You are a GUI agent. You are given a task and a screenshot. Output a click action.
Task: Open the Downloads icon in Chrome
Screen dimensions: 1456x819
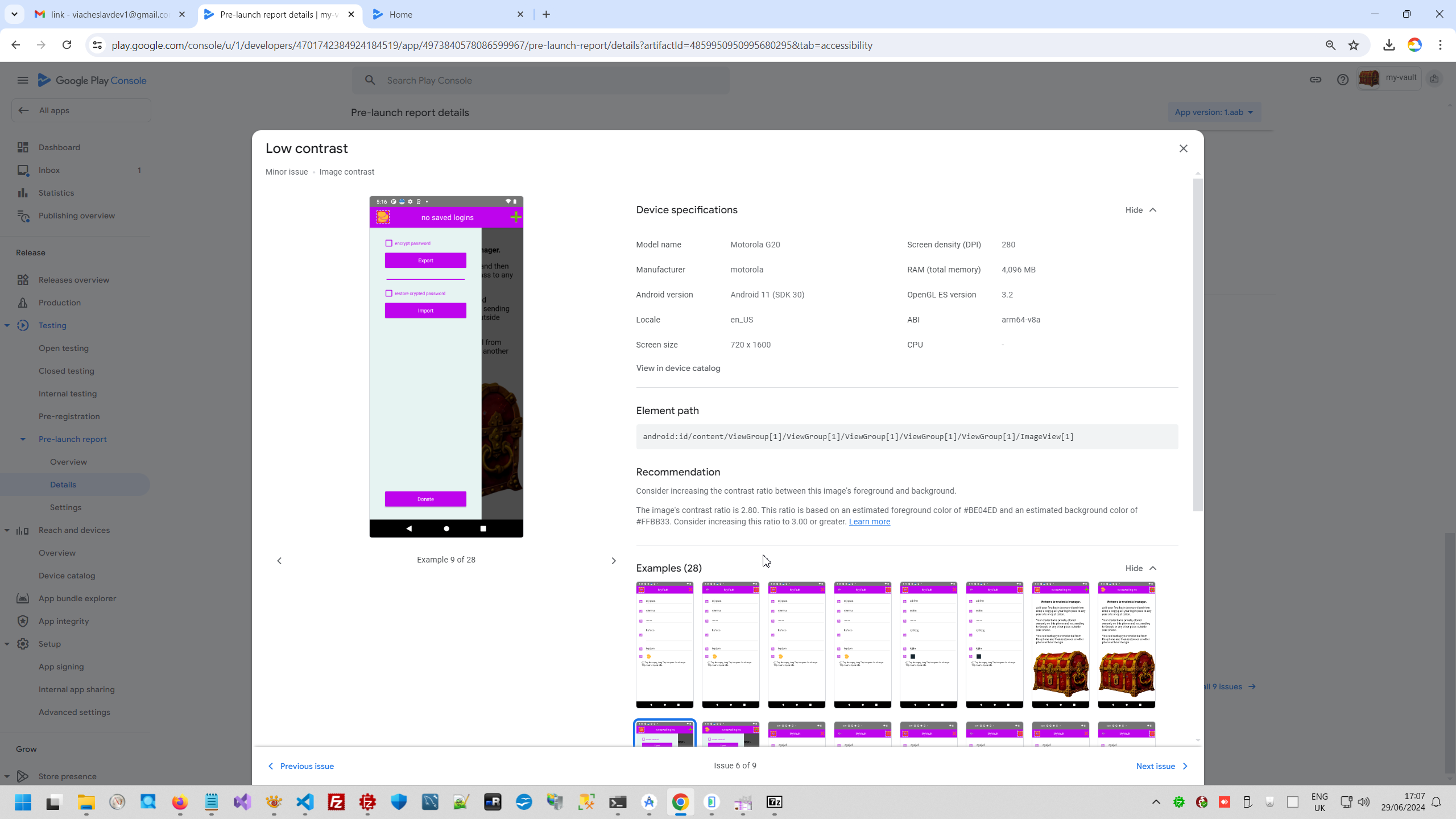pyautogui.click(x=1389, y=45)
